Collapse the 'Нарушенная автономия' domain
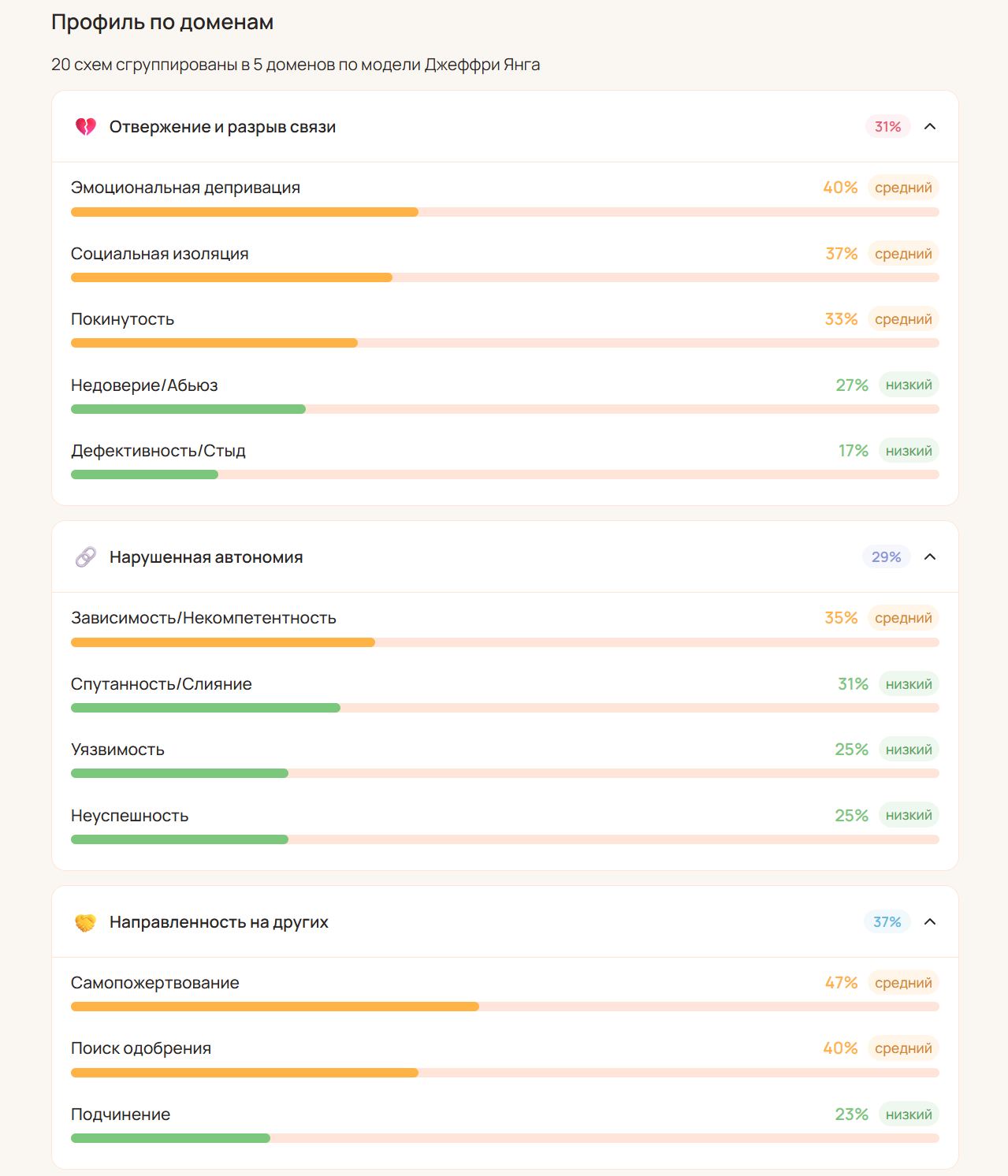This screenshot has width=1008, height=1176. 931,556
